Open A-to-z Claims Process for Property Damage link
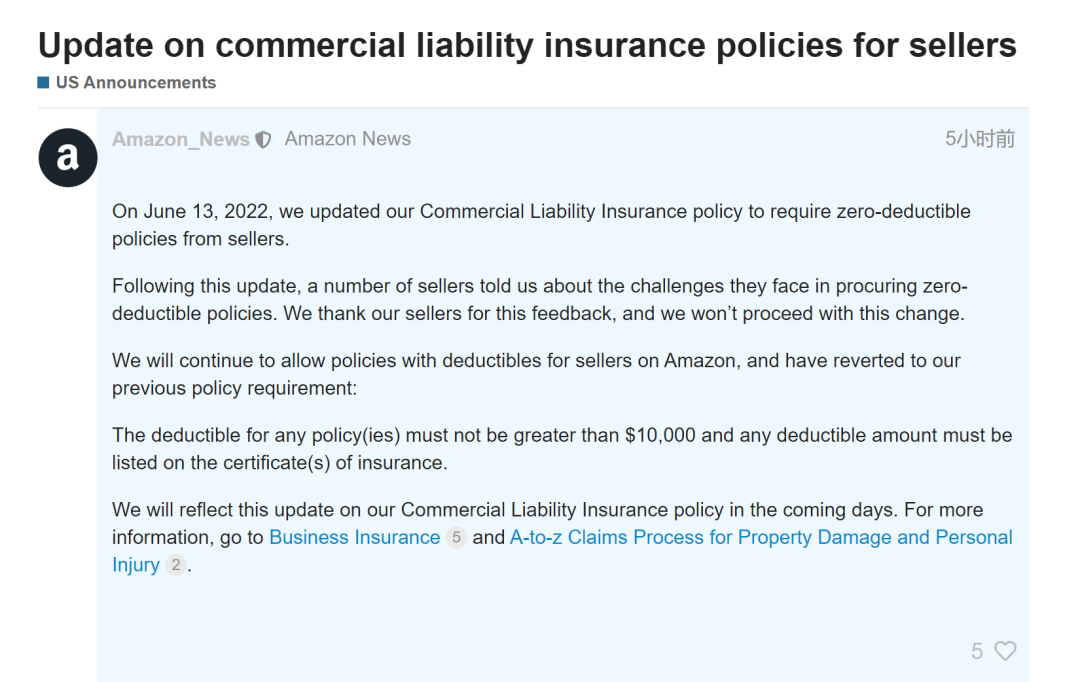 coord(761,537)
